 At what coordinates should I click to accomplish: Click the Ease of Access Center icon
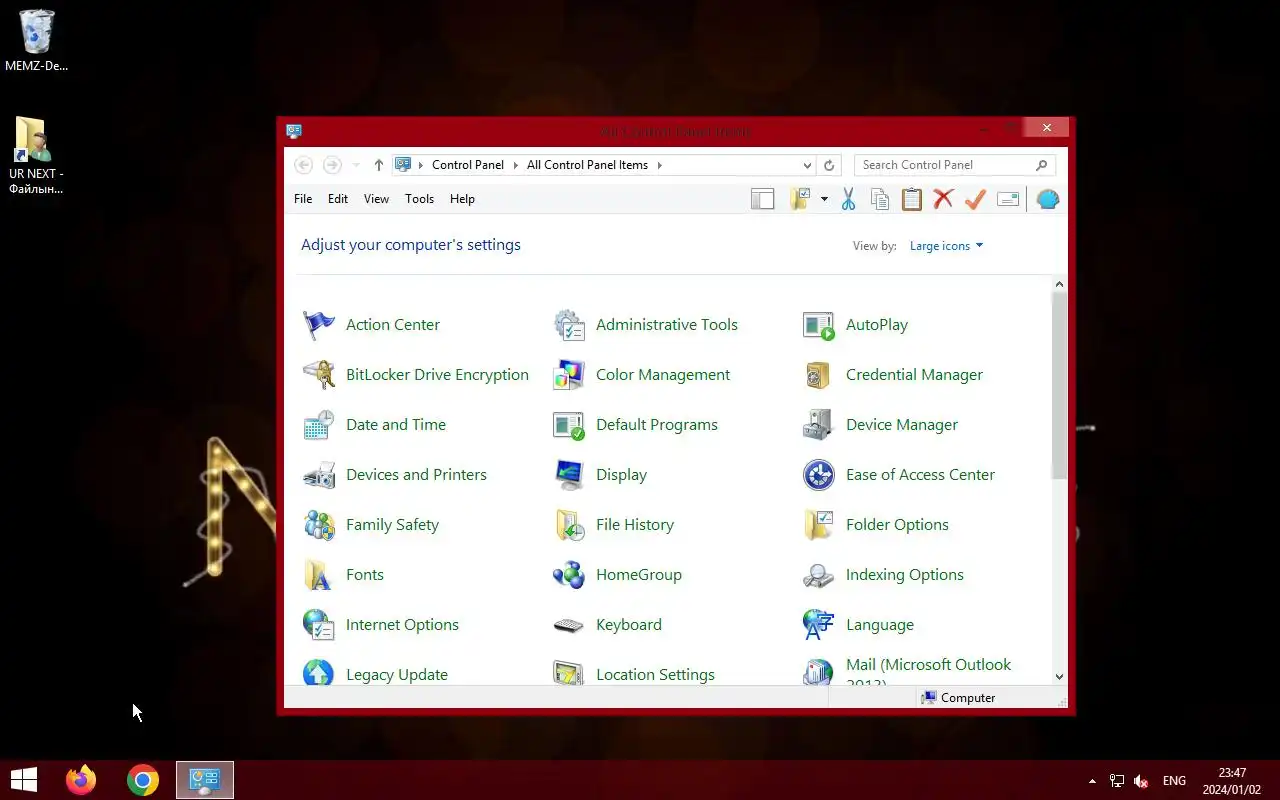[819, 475]
